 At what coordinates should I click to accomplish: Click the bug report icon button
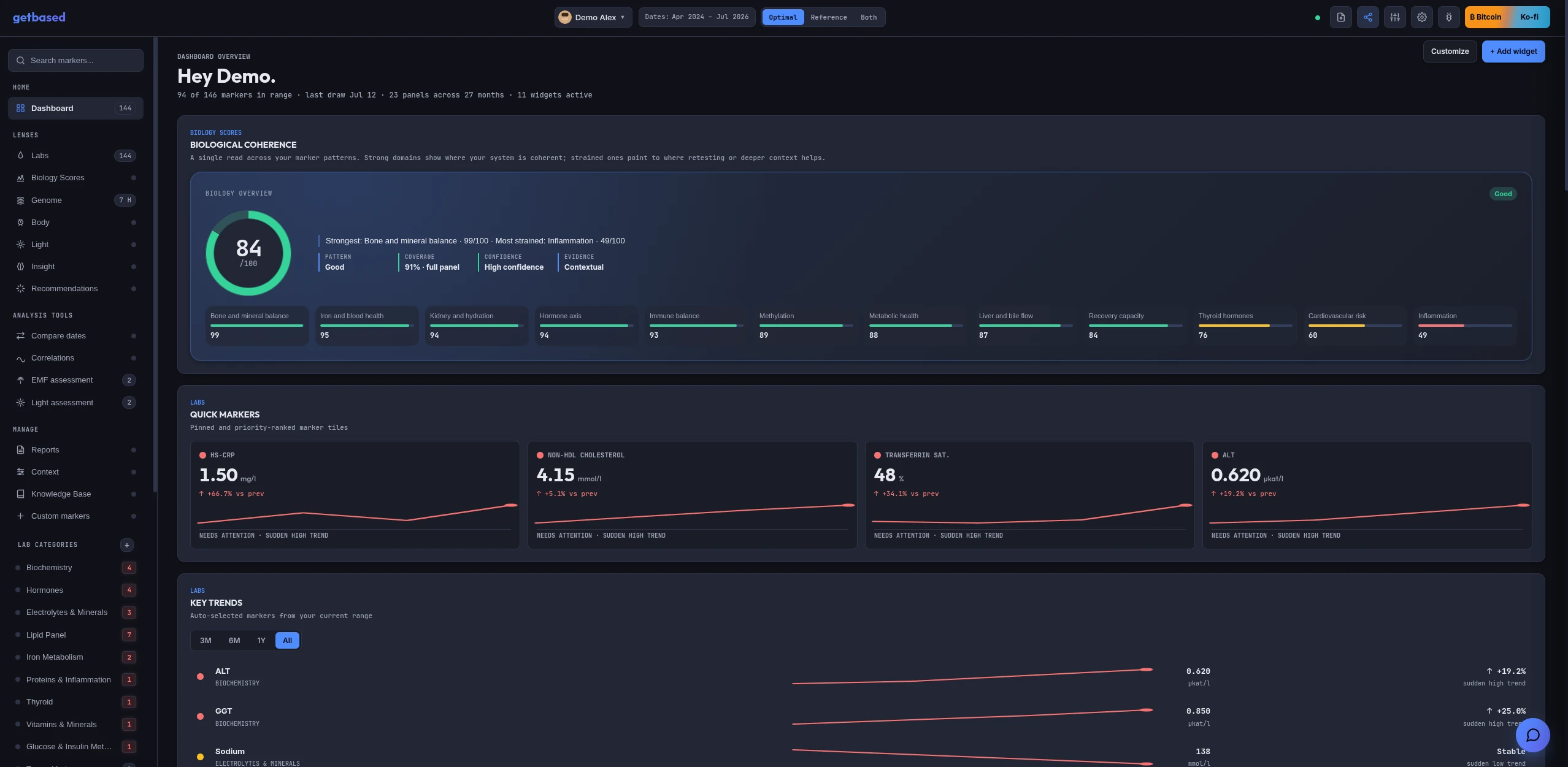coord(1448,17)
